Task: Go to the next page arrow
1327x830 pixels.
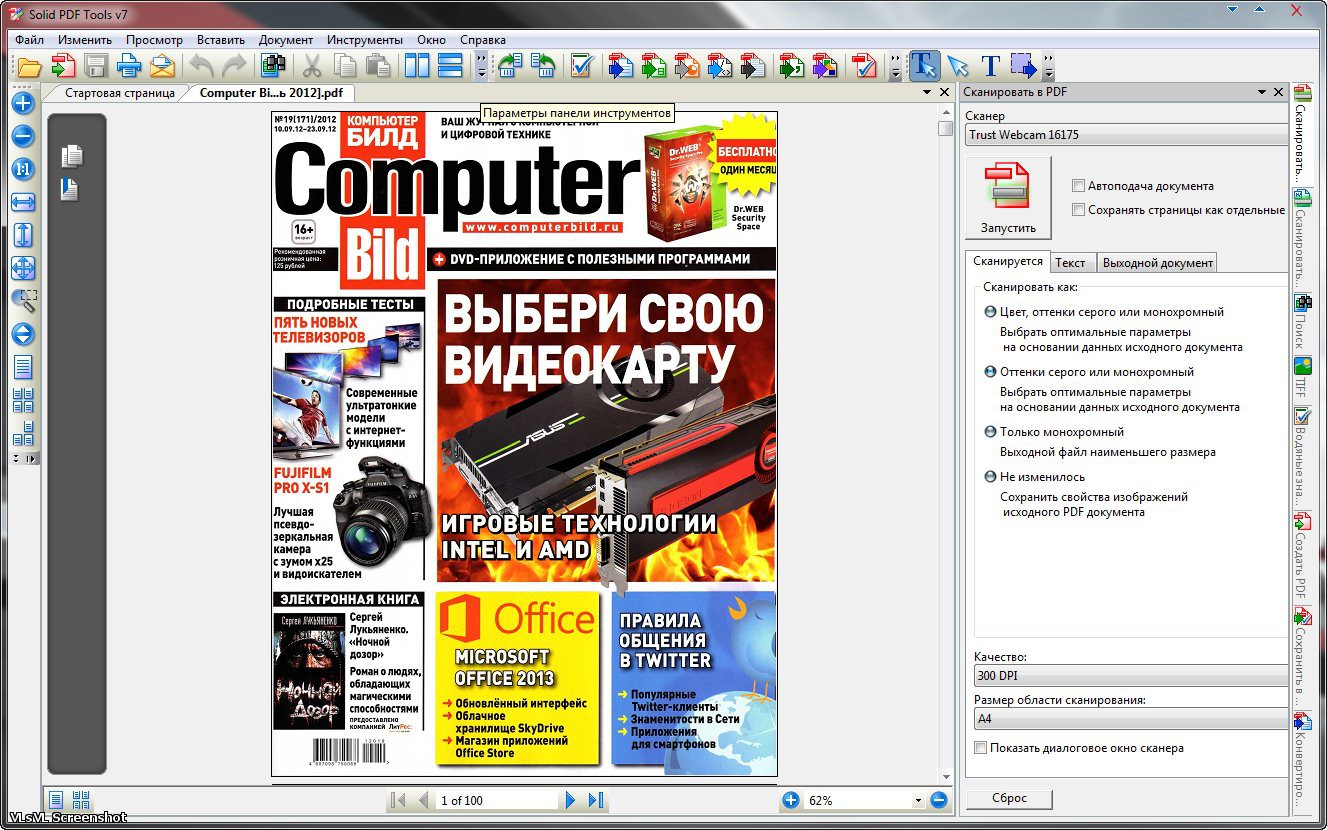Action: (x=570, y=800)
